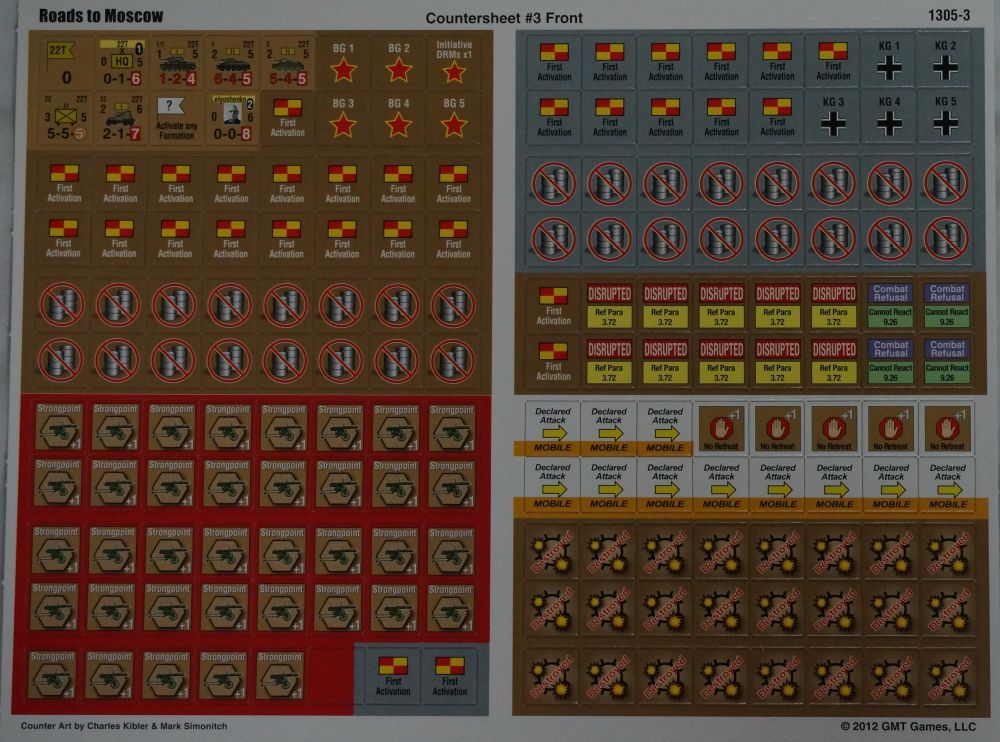Click the armored car counter rated 2-1-7
The image size is (1000, 742).
tap(121, 118)
